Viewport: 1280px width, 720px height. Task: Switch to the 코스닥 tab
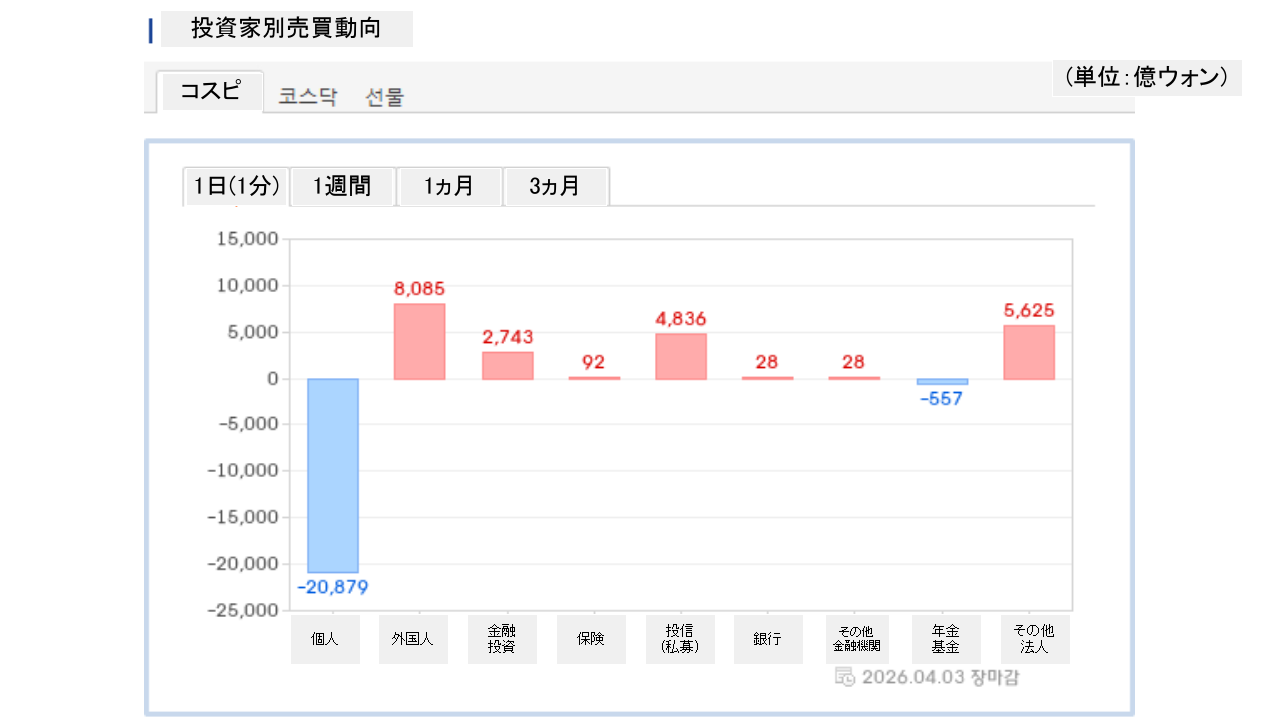point(308,97)
